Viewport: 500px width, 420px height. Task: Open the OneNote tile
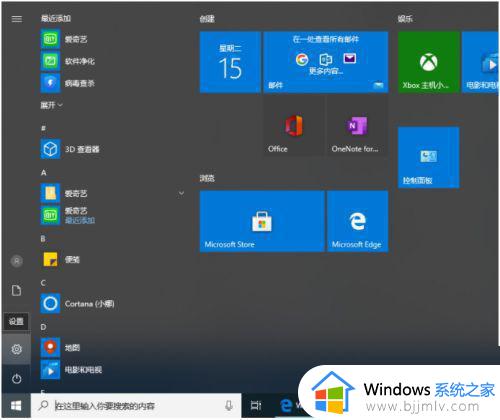(357, 125)
